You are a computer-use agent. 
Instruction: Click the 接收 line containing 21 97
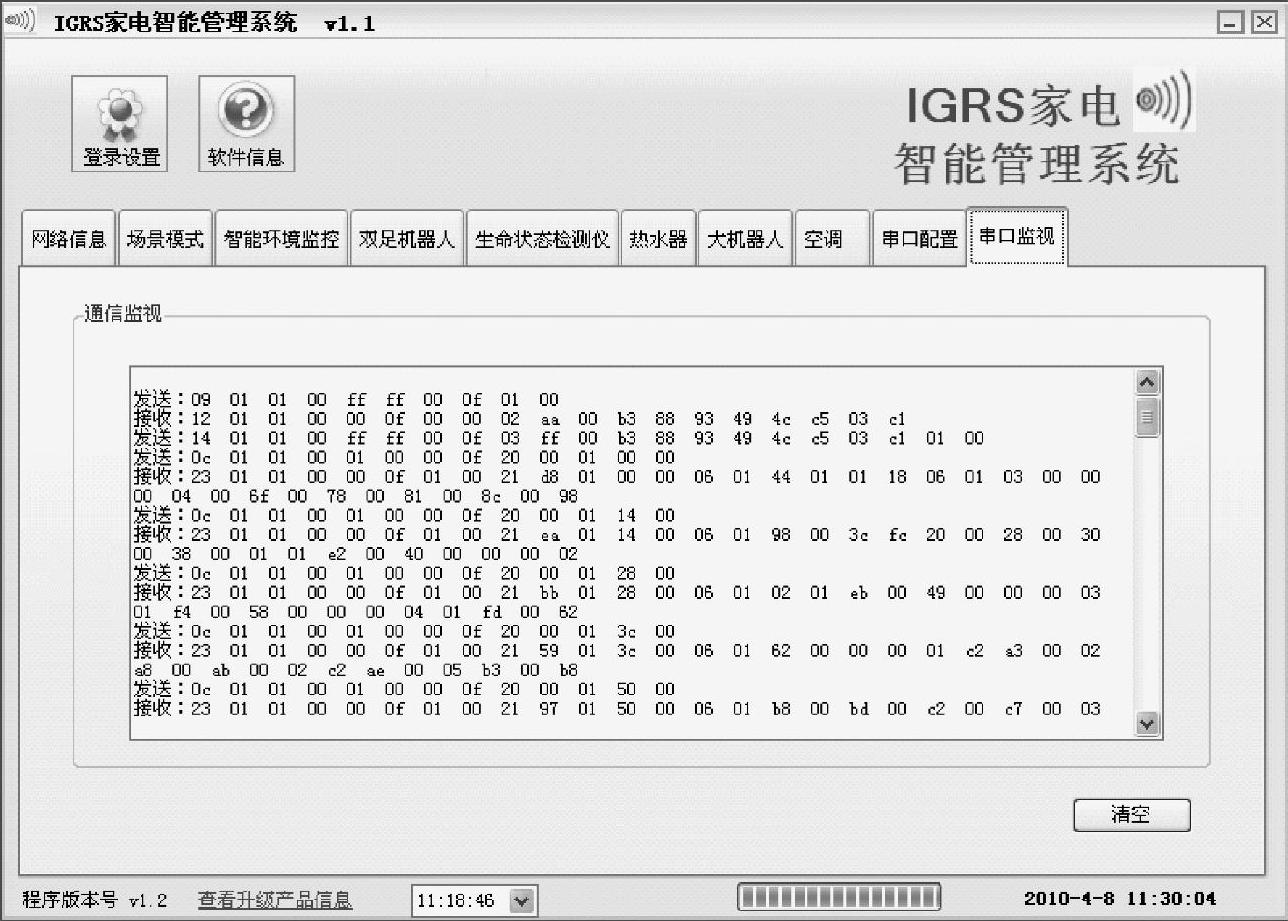click(x=617, y=709)
